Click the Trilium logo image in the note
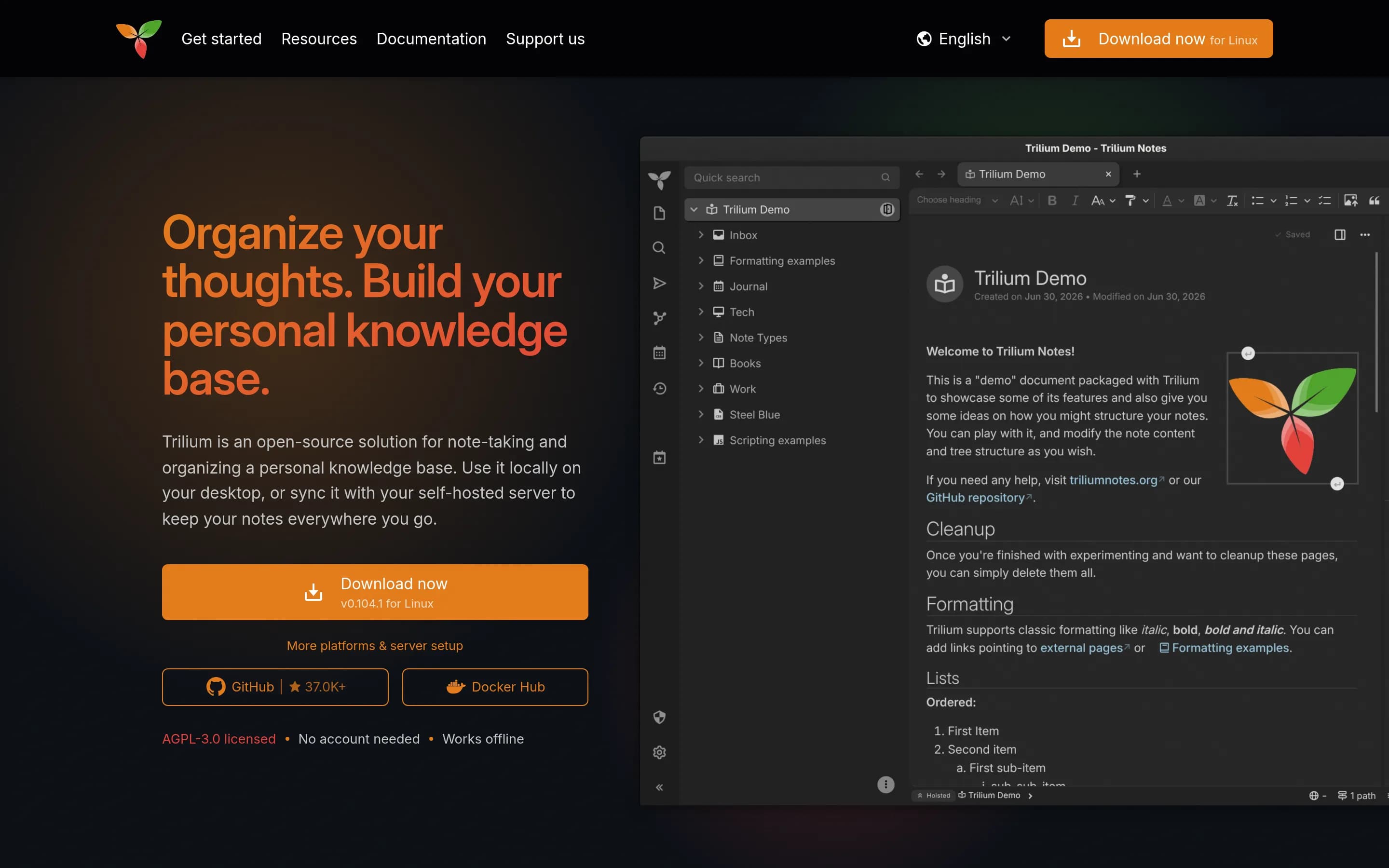The width and height of the screenshot is (1389, 868). 1292,419
